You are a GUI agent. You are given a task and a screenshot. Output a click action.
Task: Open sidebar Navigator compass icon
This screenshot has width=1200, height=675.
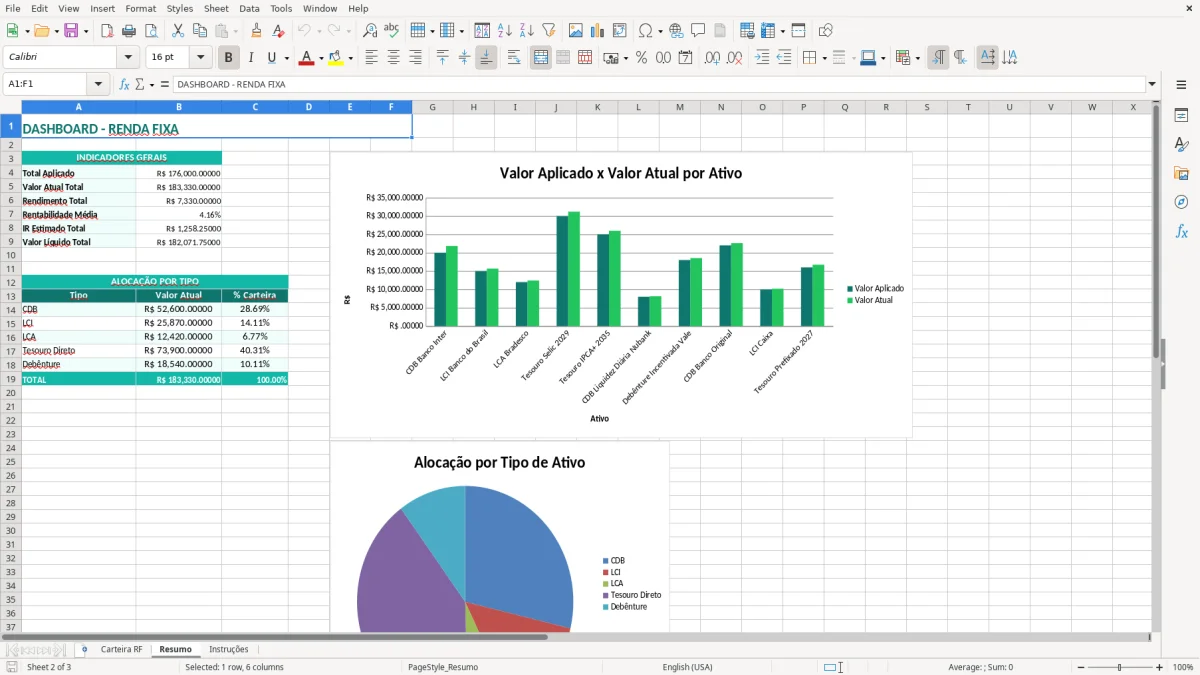pos(1181,202)
